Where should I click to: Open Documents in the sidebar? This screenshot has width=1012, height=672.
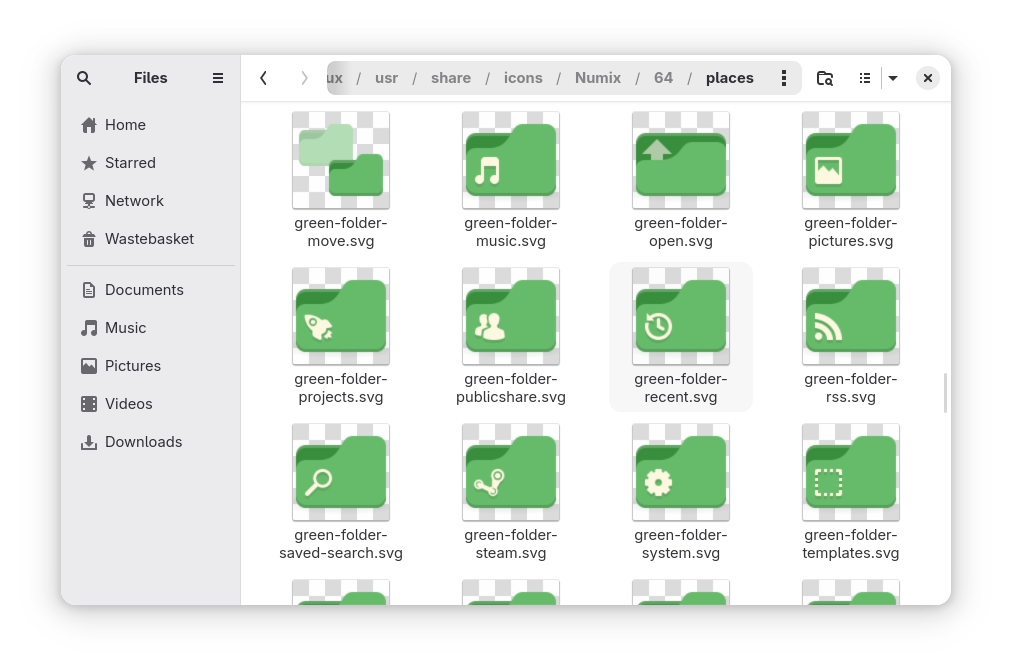pyautogui.click(x=151, y=290)
